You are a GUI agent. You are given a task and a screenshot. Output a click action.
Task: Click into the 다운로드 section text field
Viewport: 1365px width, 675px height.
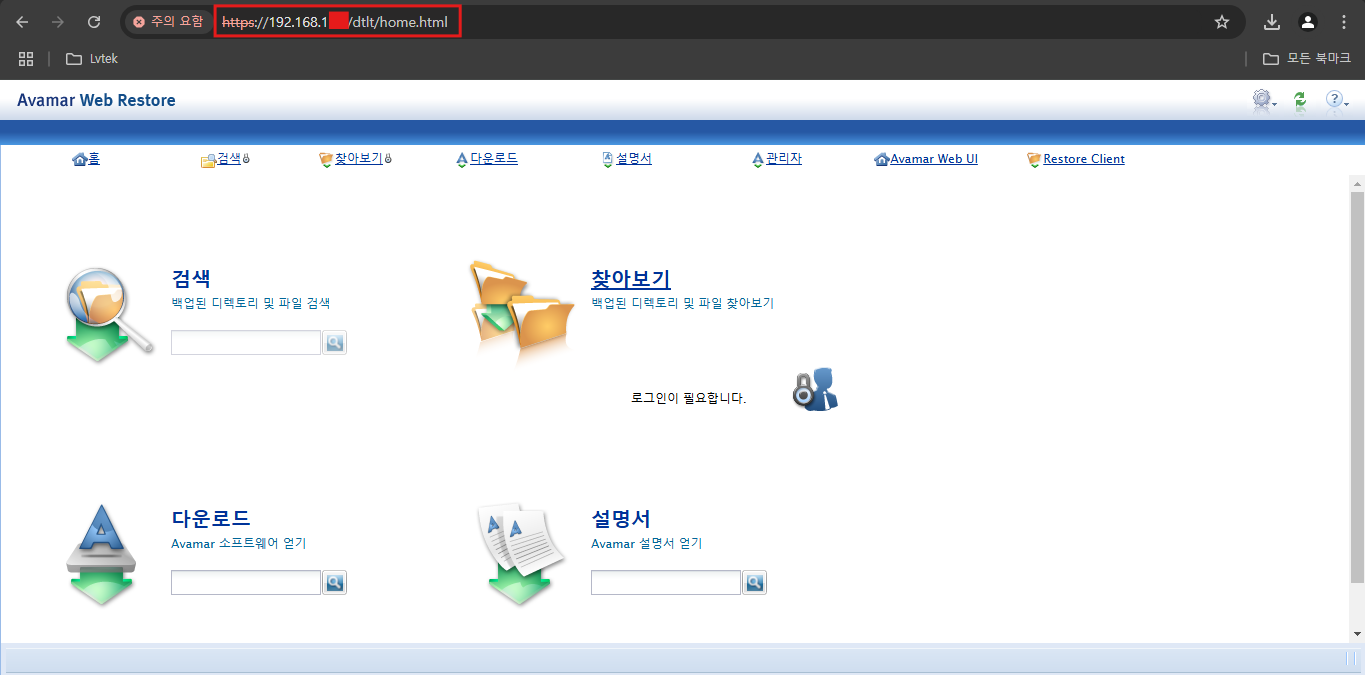pos(246,583)
